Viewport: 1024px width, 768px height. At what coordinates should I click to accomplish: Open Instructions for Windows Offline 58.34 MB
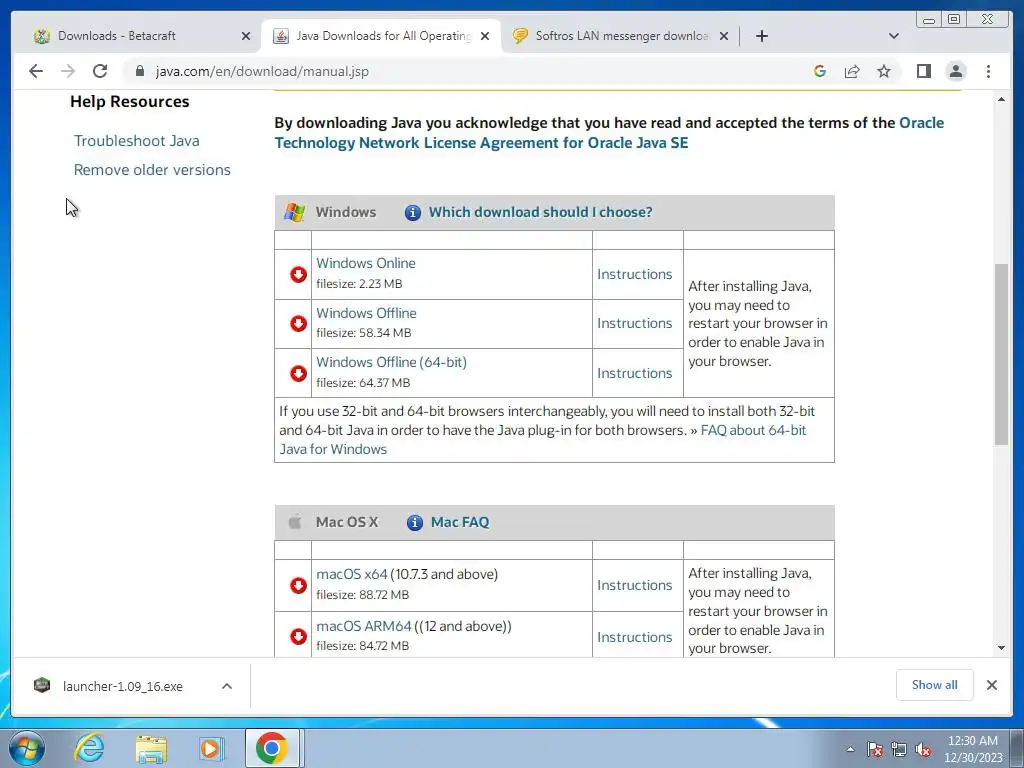pos(634,323)
